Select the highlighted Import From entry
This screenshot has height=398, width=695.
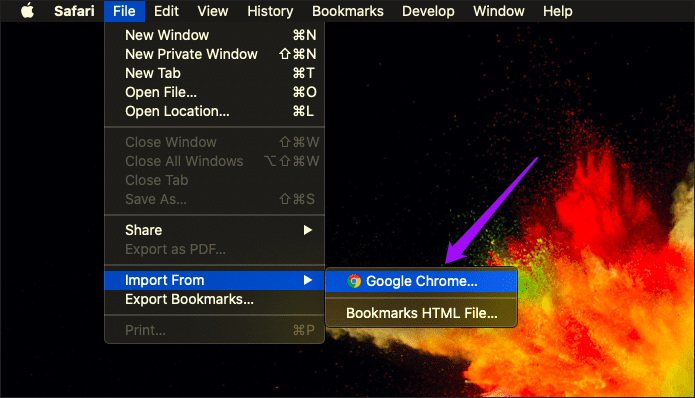coord(215,280)
